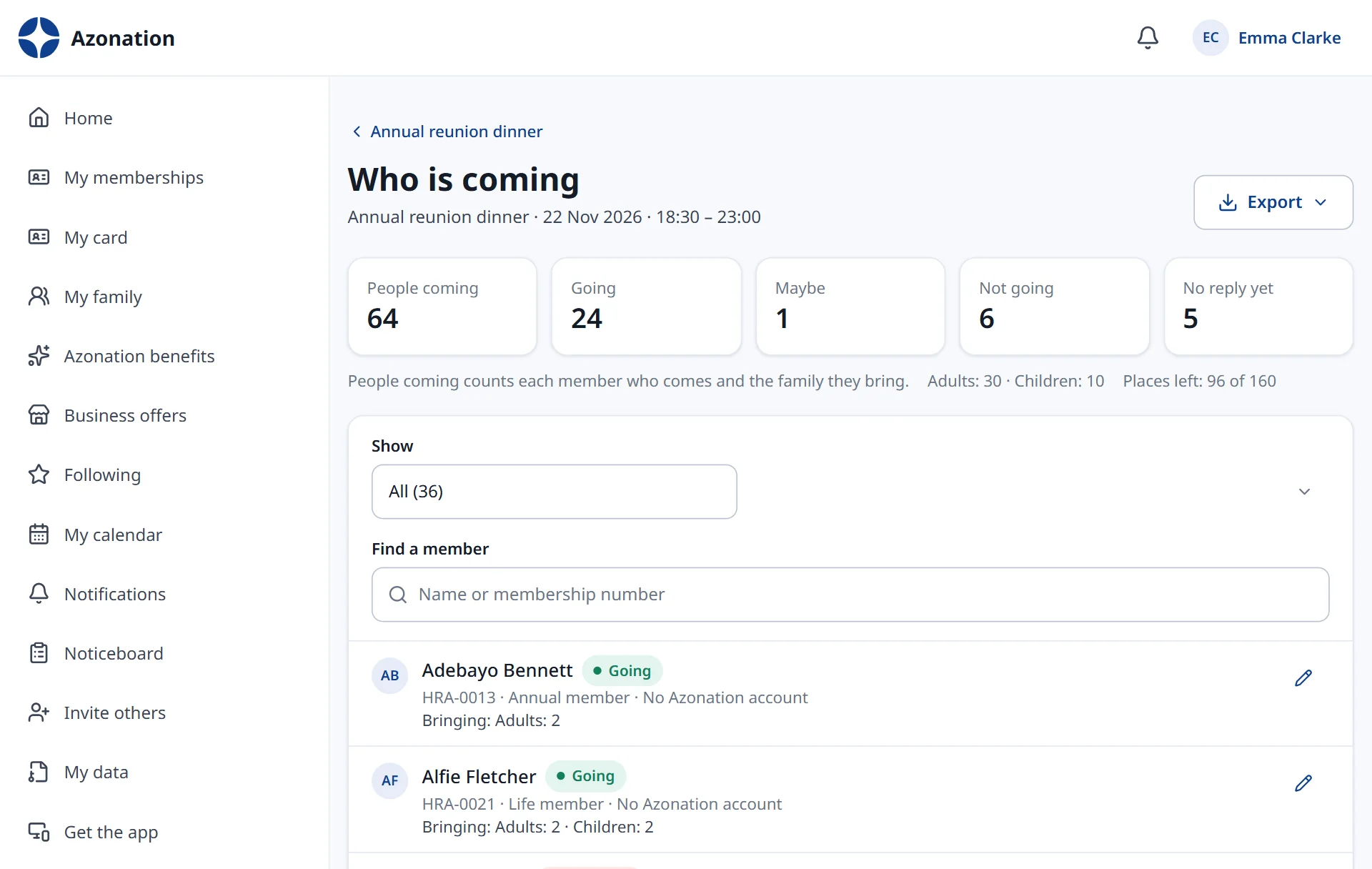Click the My calendar icon
Screen dimensions: 1372x869
(39, 535)
